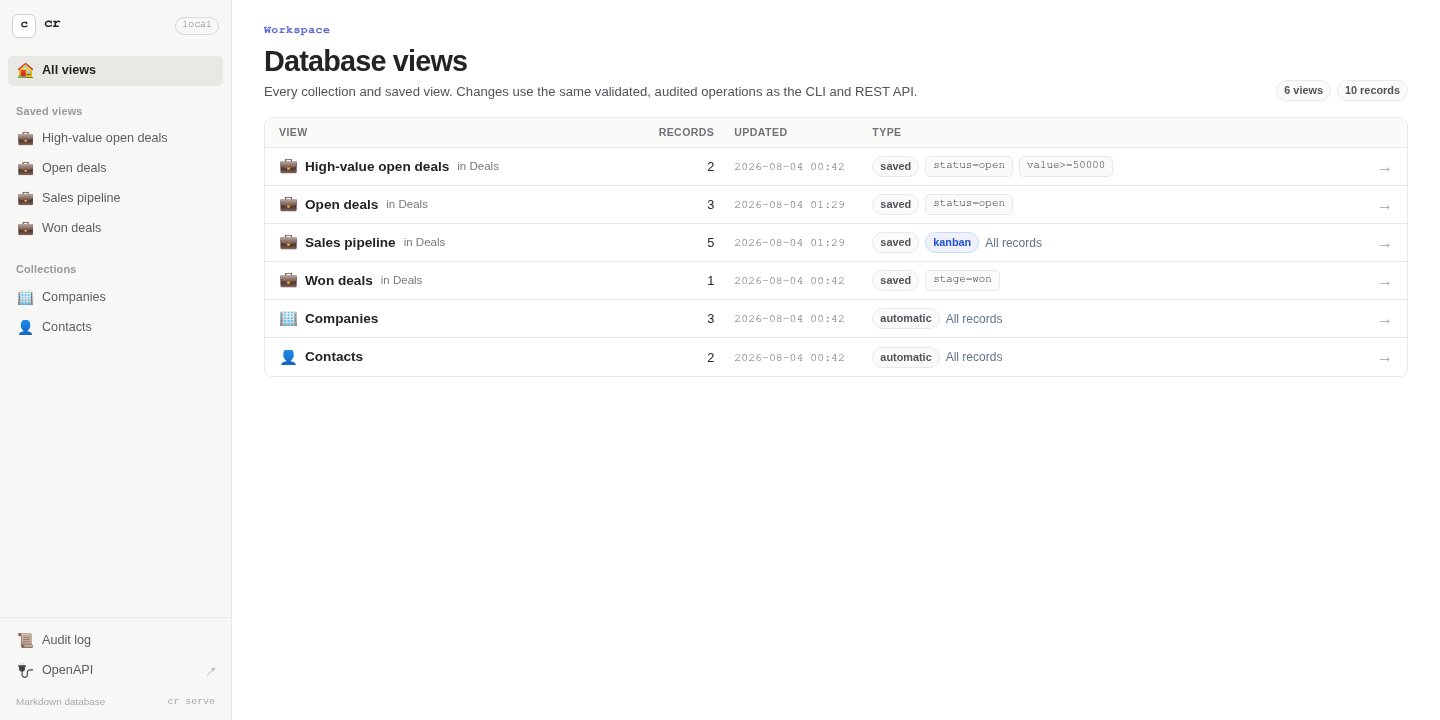The image size is (1440, 720).
Task: Click the Workspace breadcrumb label
Action: pyautogui.click(x=297, y=30)
